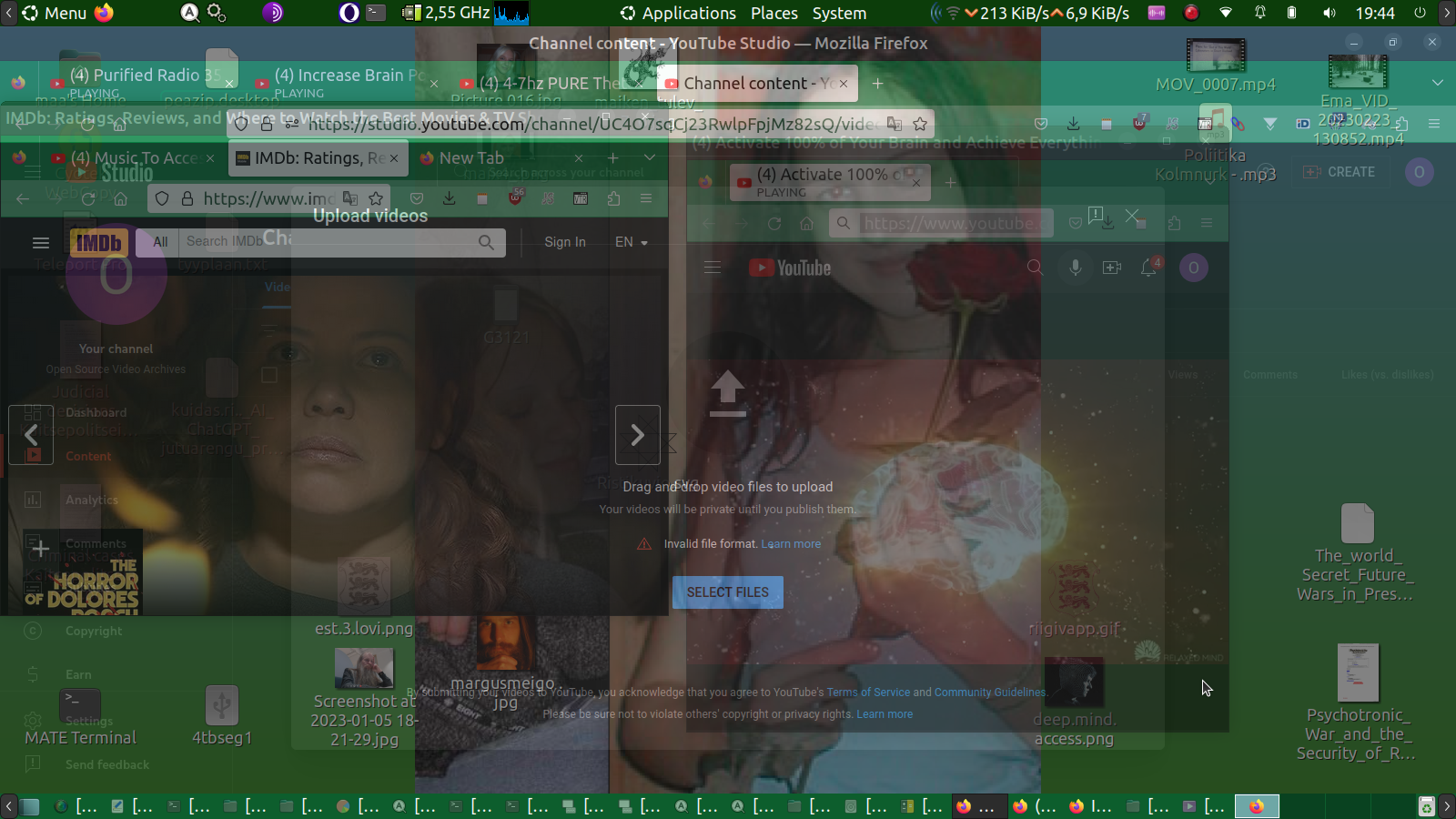Viewport: 1456px width, 819px height.
Task: List all tabs in the IMDb Firefox window
Action: click(x=650, y=157)
